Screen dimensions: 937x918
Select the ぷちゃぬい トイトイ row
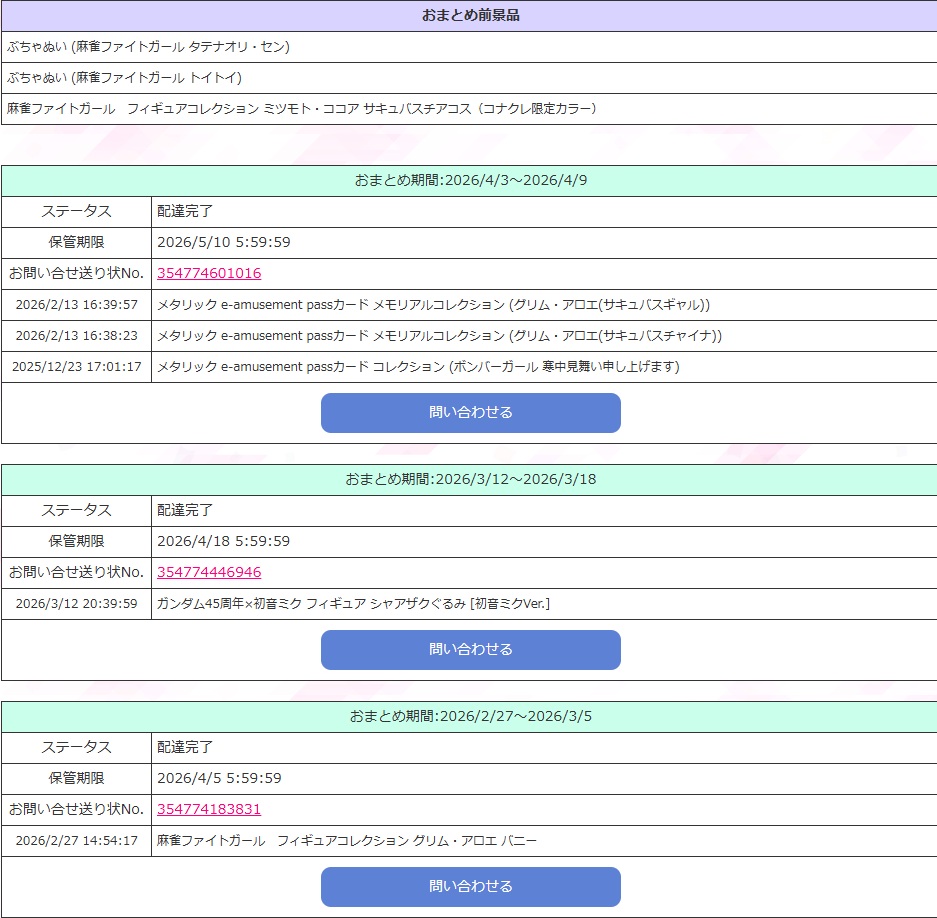point(124,77)
